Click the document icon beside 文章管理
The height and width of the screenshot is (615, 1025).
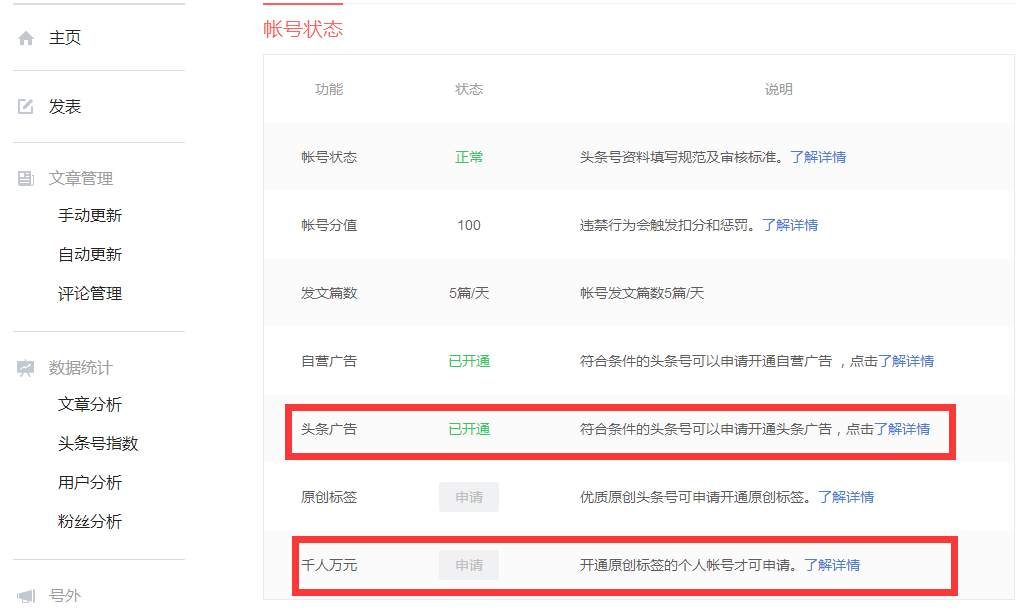25,178
